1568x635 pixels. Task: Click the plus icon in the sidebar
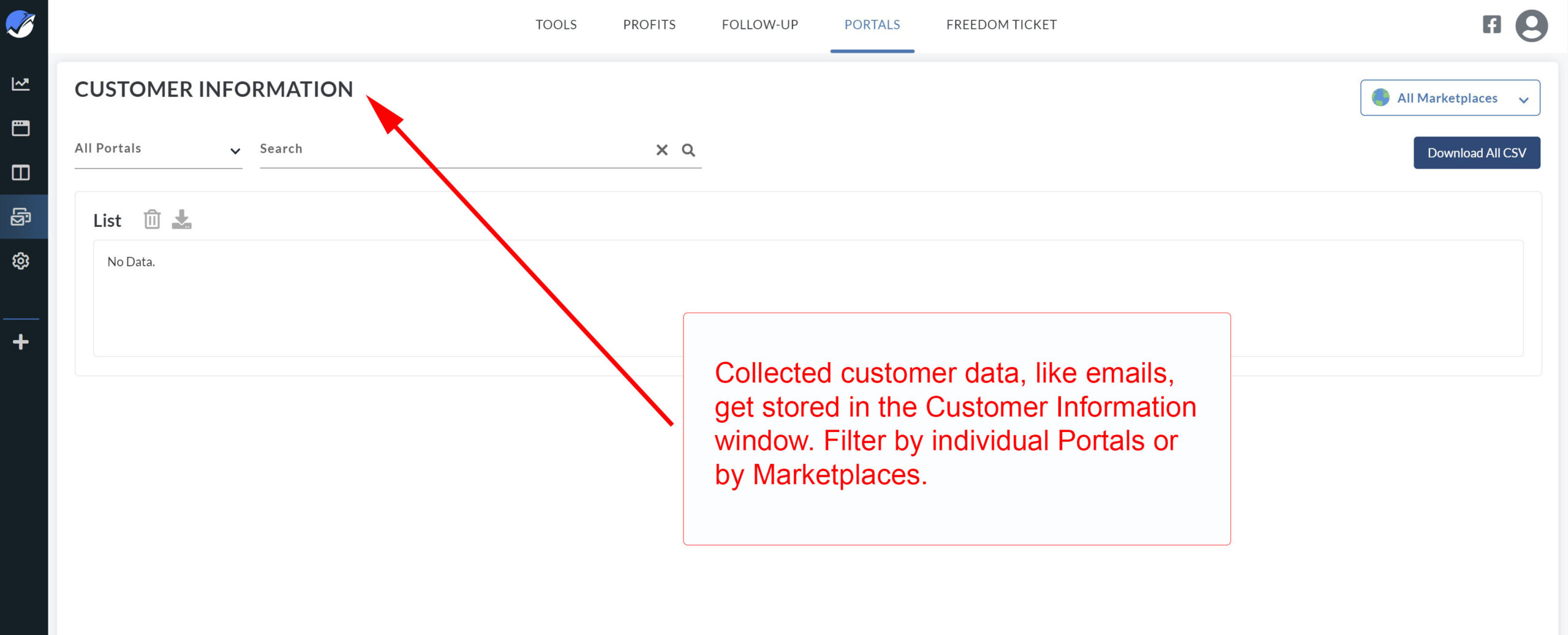tap(21, 342)
